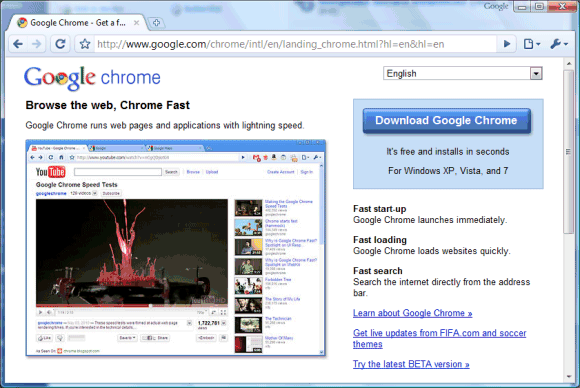Click scrollbar down arrow

point(569,377)
